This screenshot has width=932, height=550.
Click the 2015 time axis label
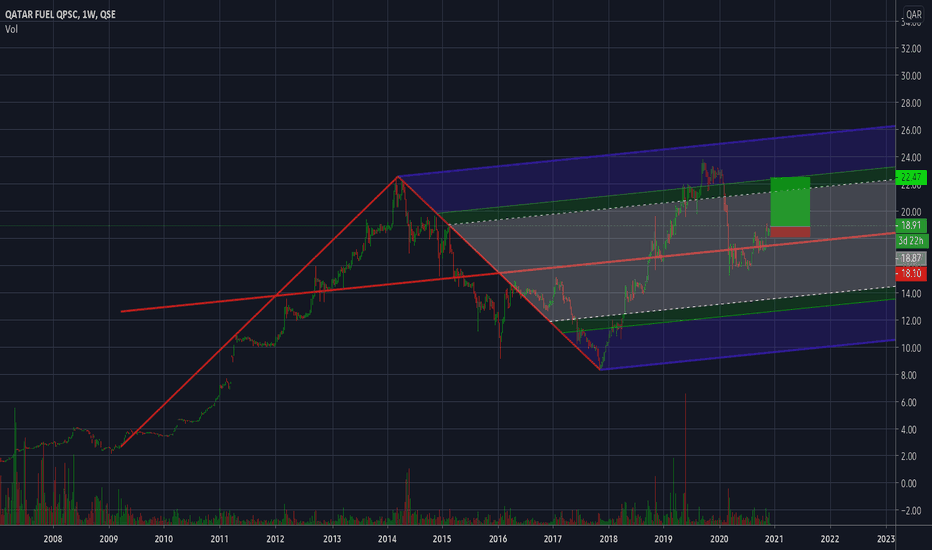(442, 539)
